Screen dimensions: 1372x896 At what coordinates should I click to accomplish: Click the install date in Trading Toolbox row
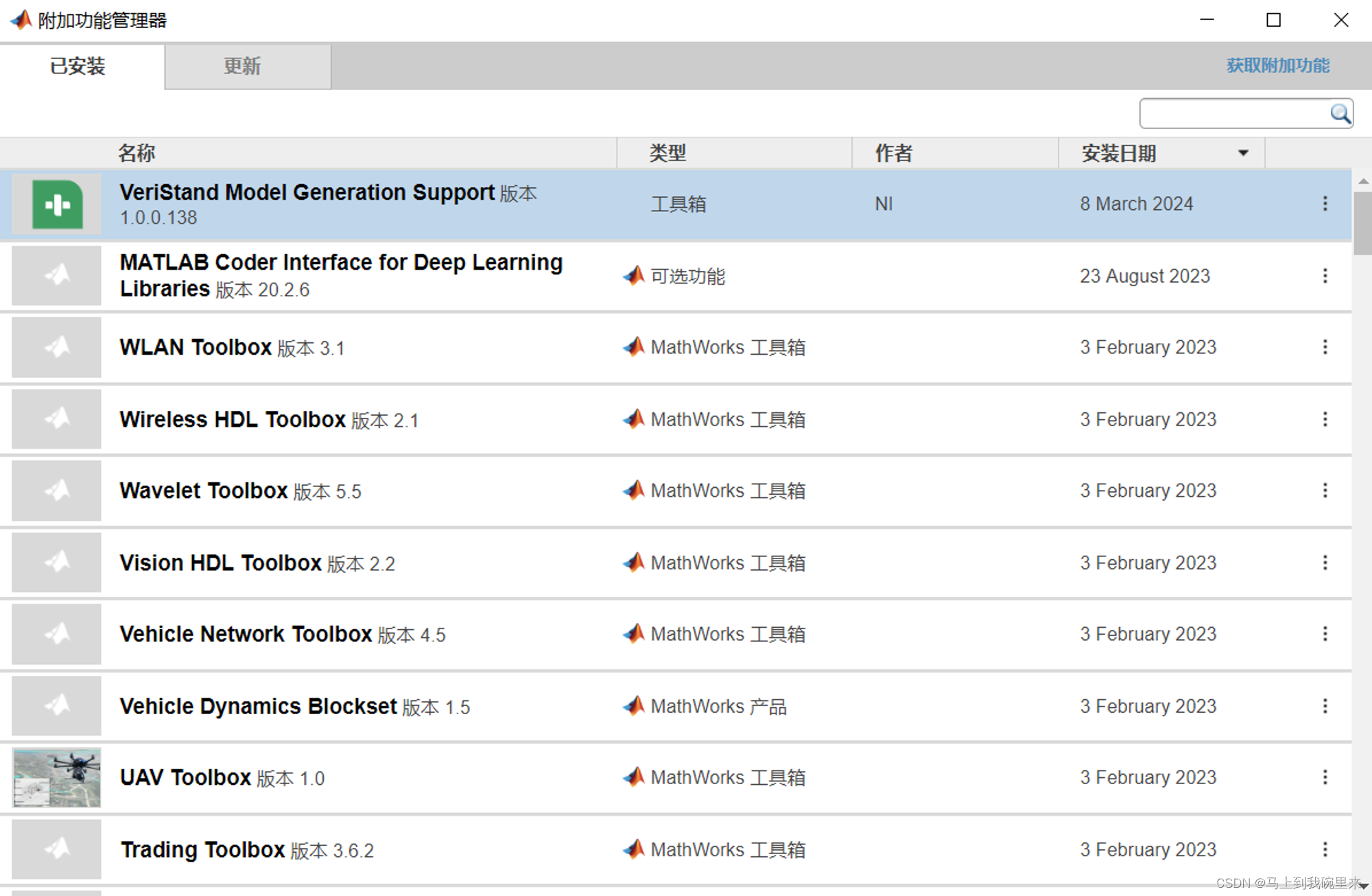point(1148,849)
